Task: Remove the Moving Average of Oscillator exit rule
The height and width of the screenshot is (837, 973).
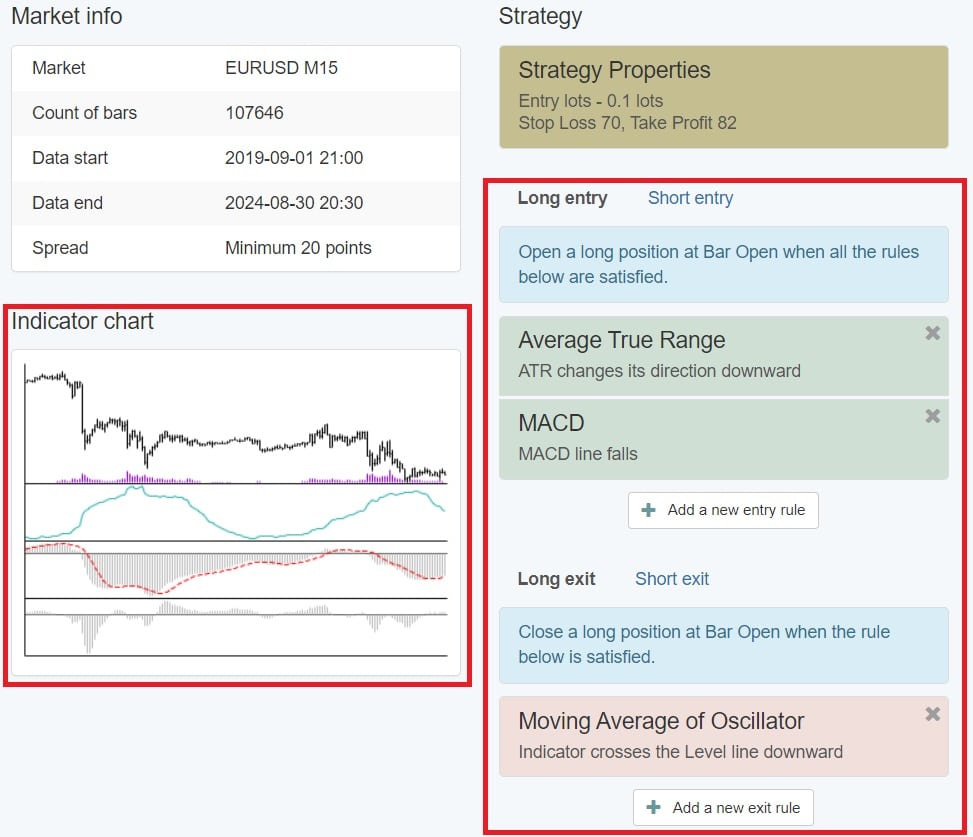Action: click(x=932, y=713)
